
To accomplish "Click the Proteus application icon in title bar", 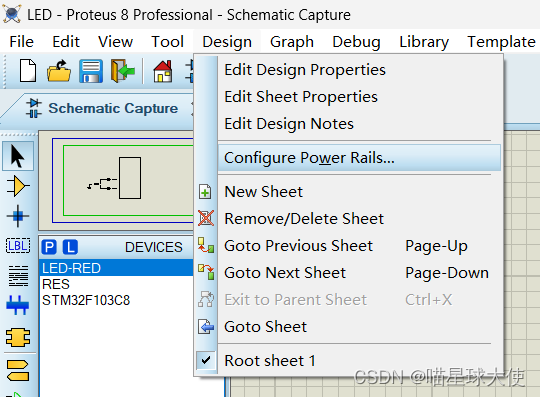I will click(x=12, y=14).
